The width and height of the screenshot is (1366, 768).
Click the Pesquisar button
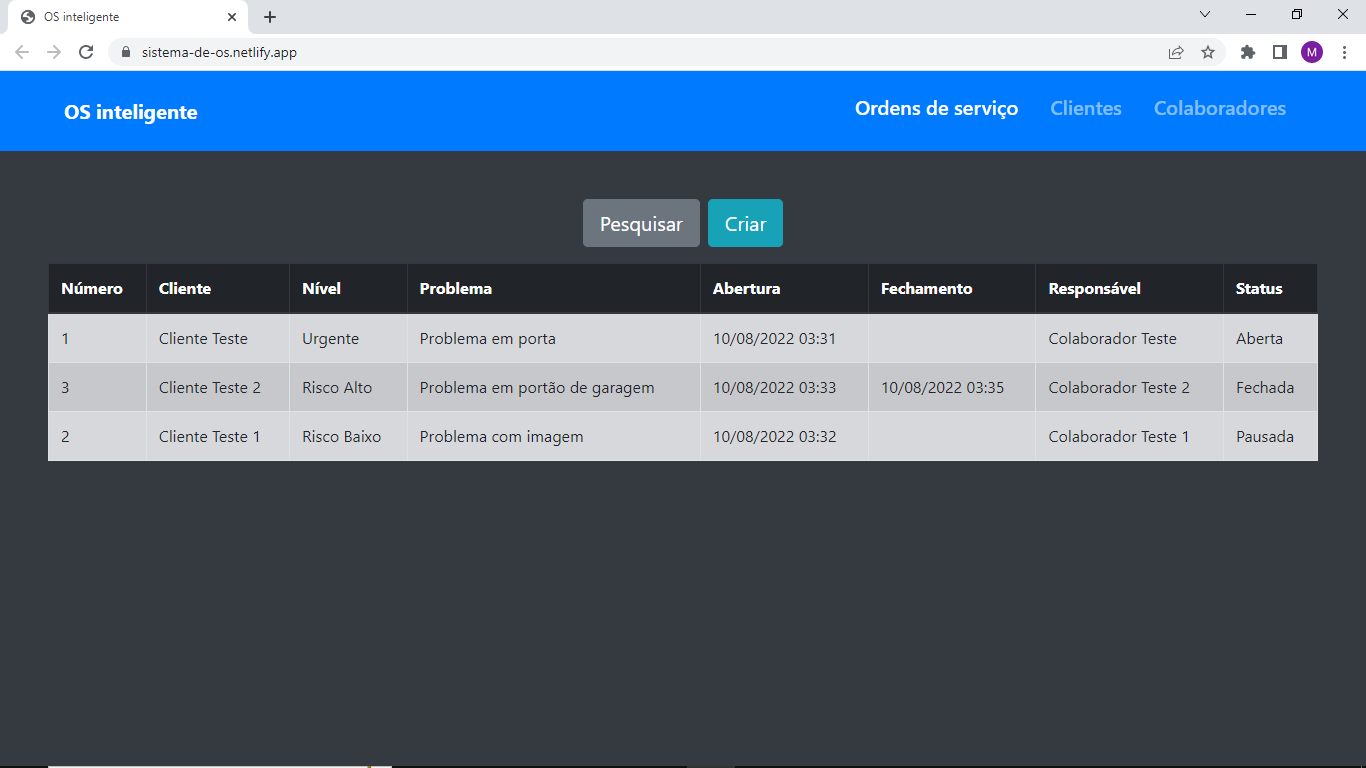[x=641, y=223]
